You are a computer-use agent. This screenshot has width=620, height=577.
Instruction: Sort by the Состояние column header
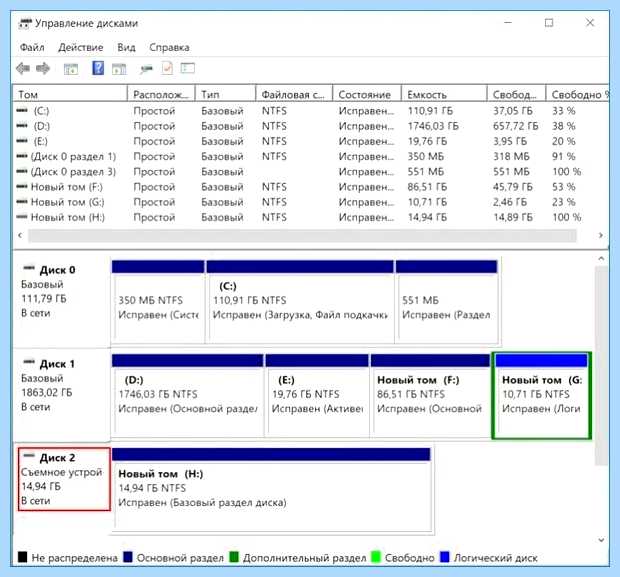(367, 95)
